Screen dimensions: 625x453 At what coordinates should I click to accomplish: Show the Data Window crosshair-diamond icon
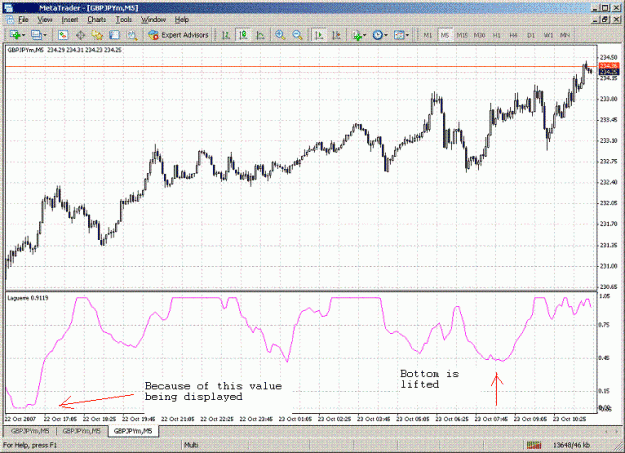(80, 35)
